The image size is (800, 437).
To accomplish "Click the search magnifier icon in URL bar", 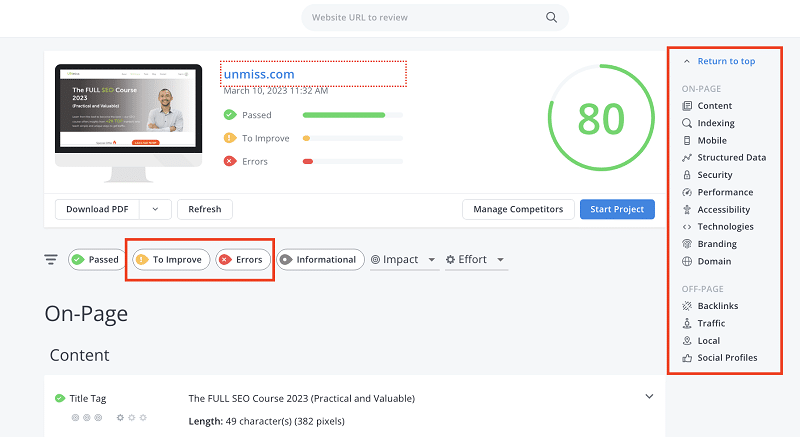I will (x=551, y=17).
